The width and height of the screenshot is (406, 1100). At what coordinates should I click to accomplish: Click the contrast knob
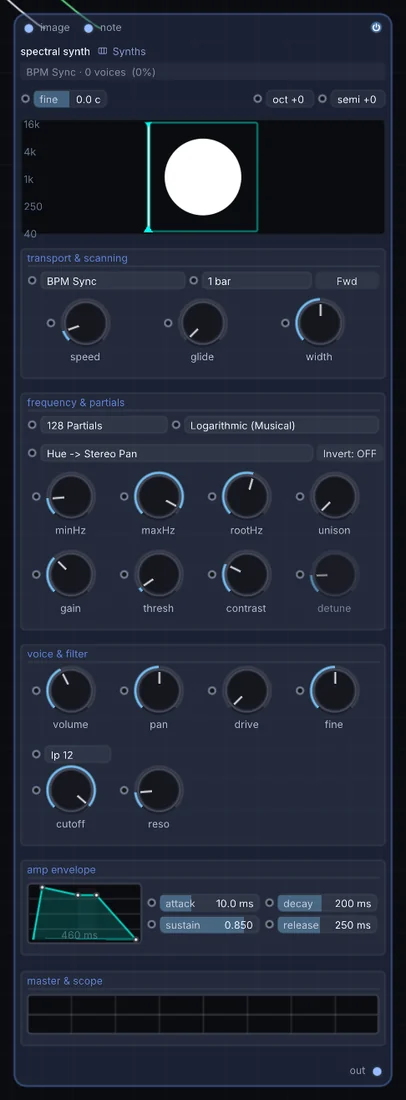click(x=246, y=574)
